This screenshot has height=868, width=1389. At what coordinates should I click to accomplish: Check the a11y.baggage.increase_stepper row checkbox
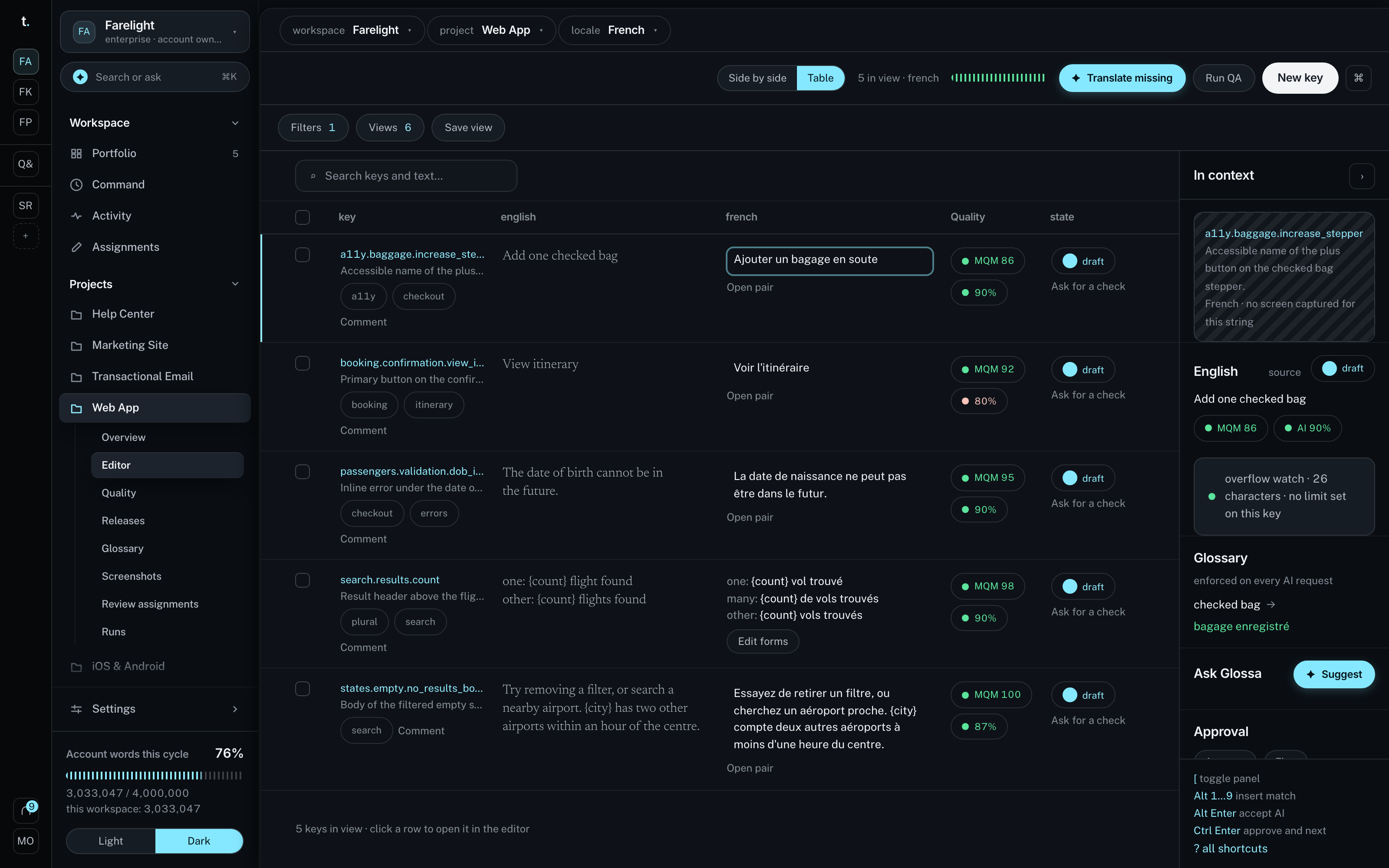(303, 255)
